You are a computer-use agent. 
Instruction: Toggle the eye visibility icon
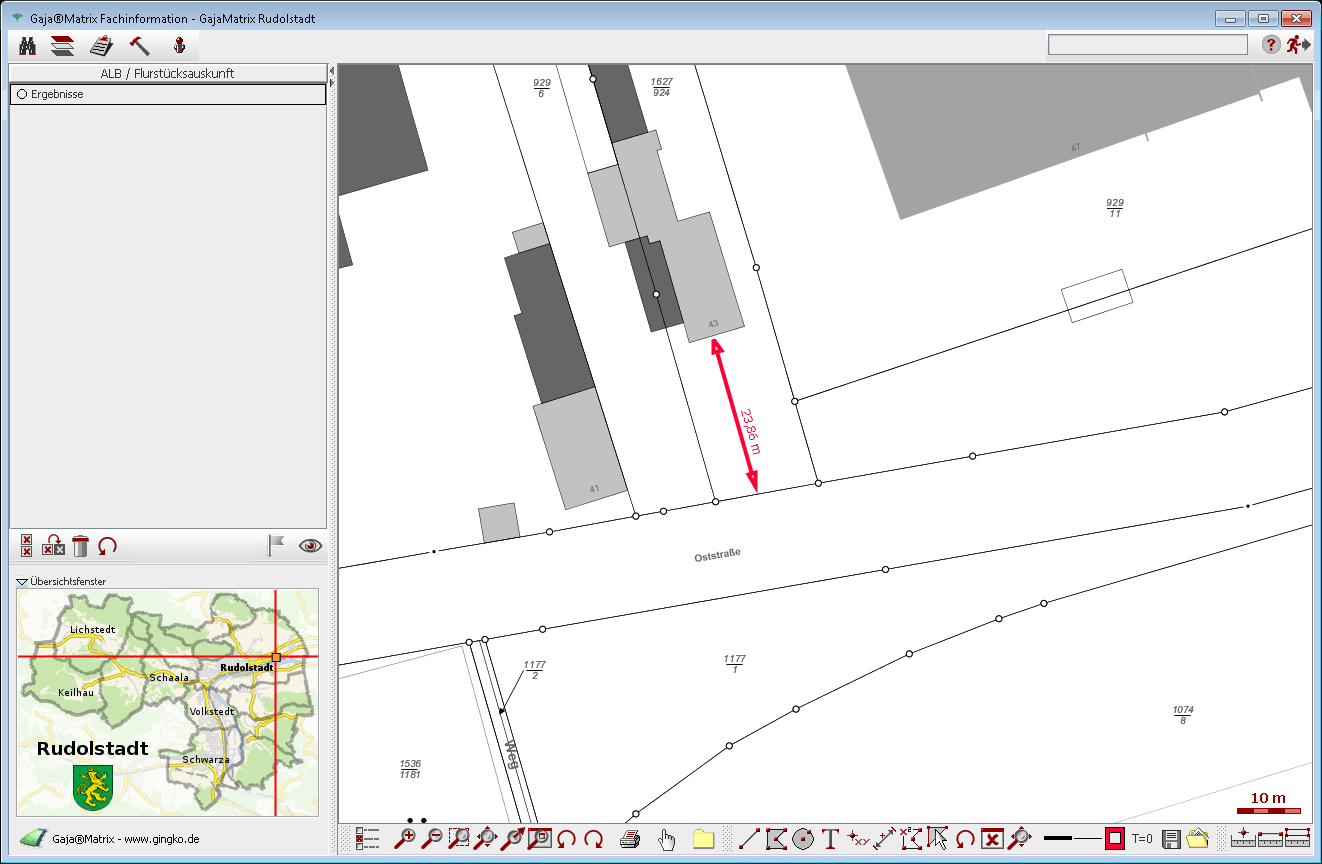point(311,545)
